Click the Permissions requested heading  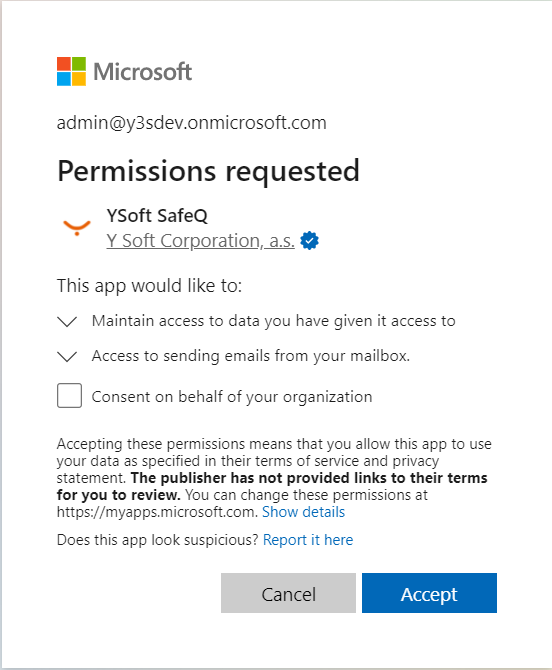(208, 171)
